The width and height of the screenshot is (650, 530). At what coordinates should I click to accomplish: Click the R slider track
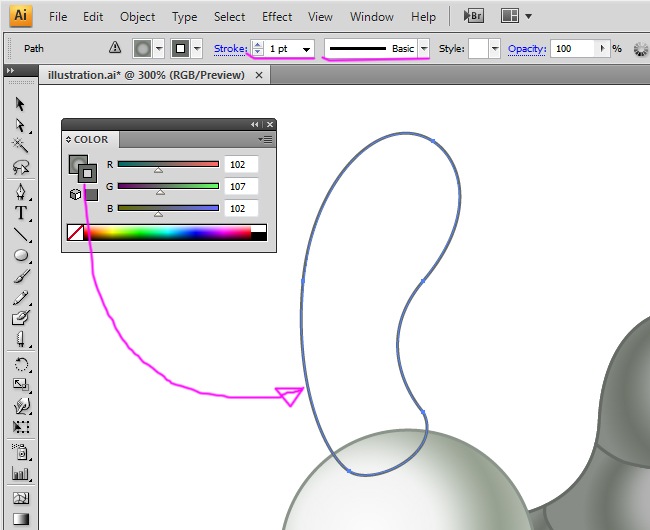(x=168, y=164)
